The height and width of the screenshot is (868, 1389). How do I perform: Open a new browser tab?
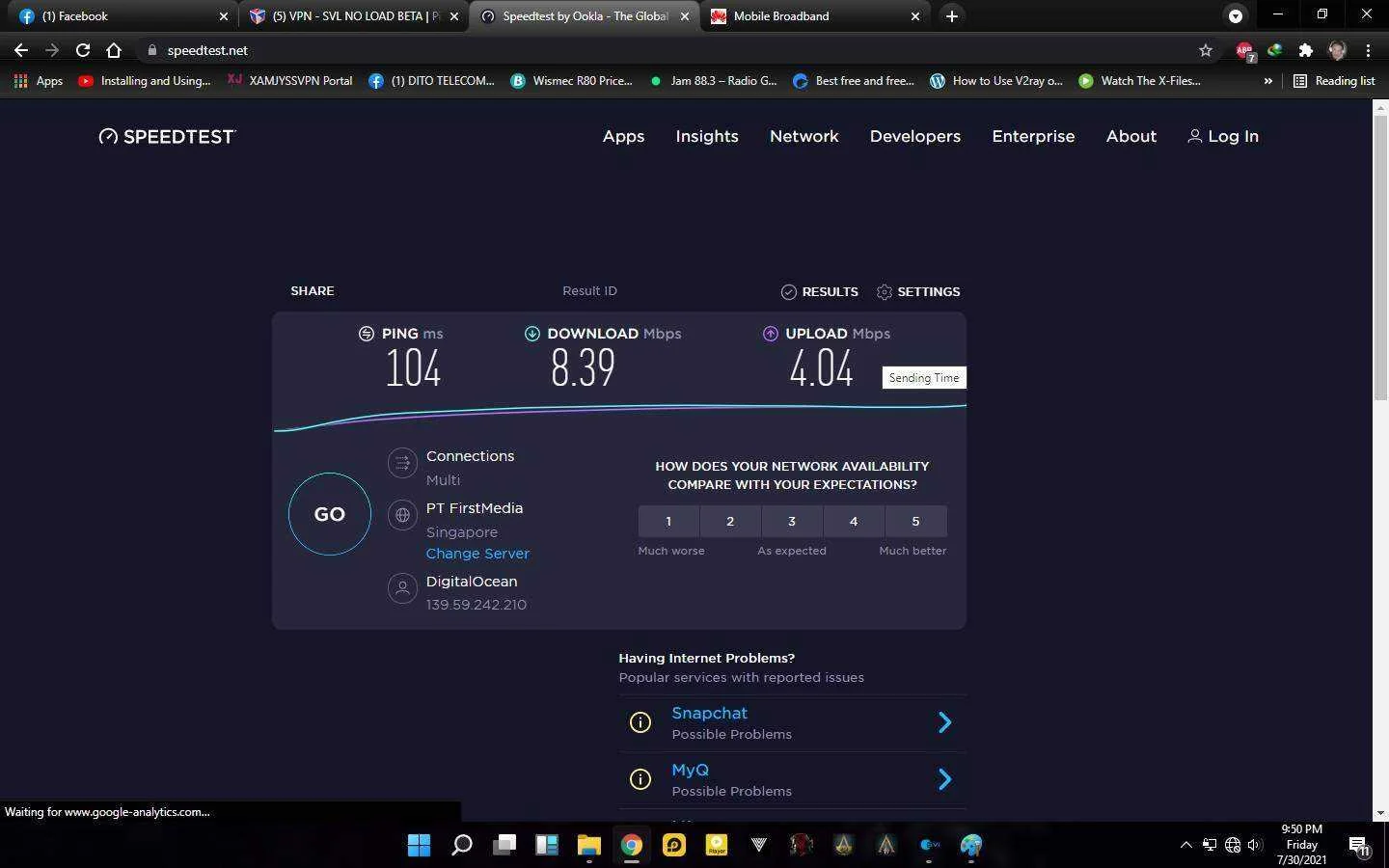[x=951, y=16]
